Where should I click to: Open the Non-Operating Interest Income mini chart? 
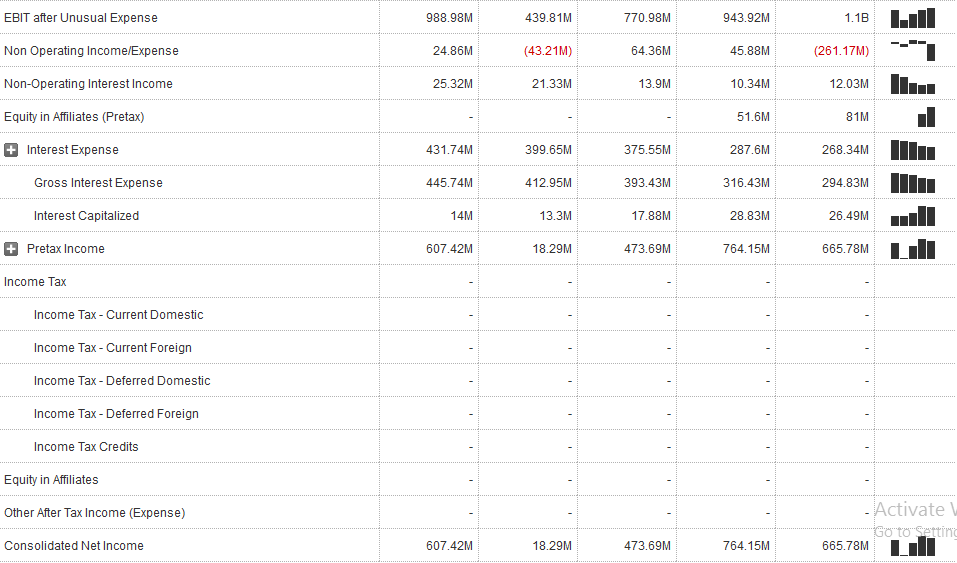point(912,84)
